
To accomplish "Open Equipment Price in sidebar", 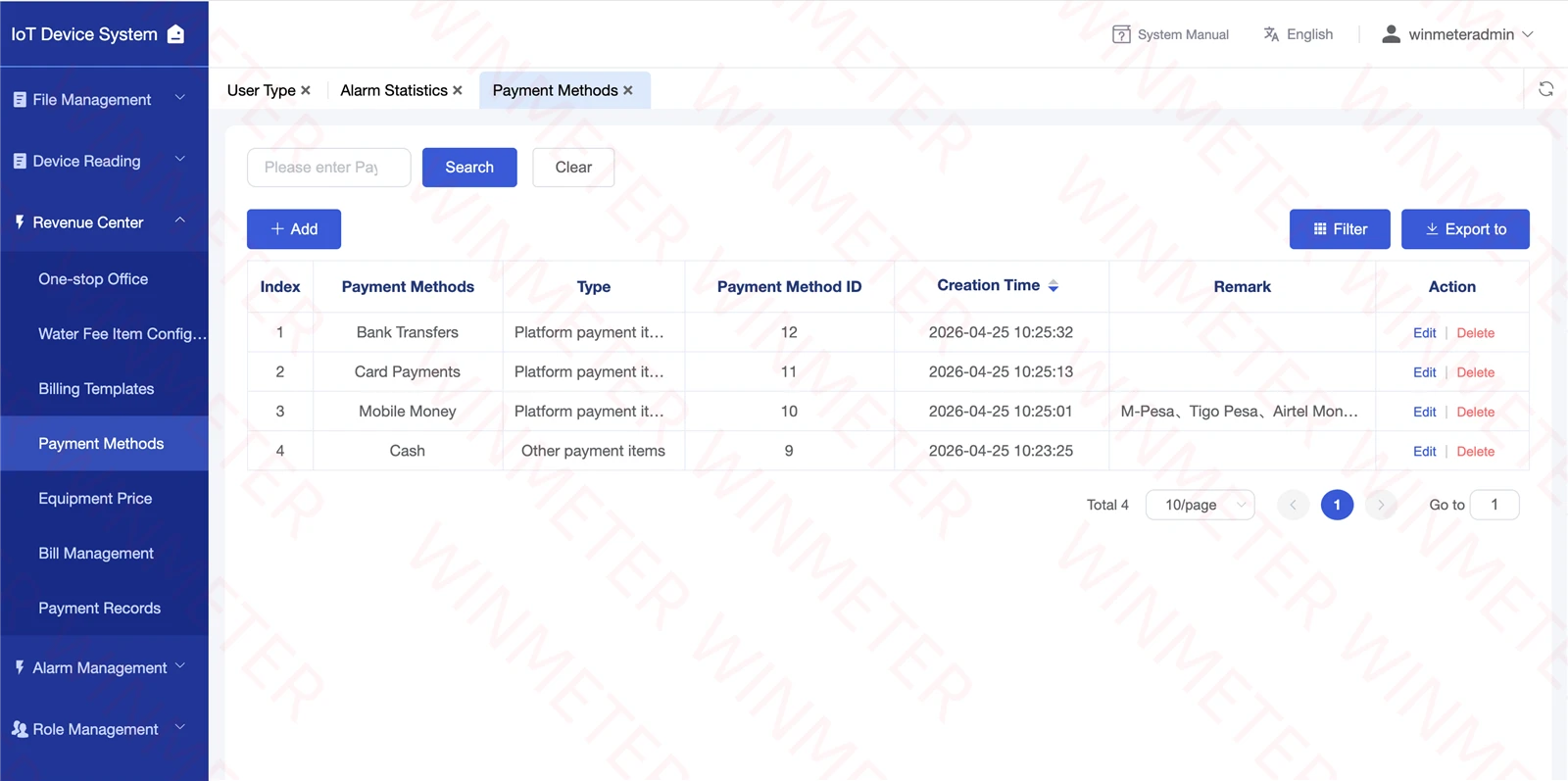I will tap(104, 499).
